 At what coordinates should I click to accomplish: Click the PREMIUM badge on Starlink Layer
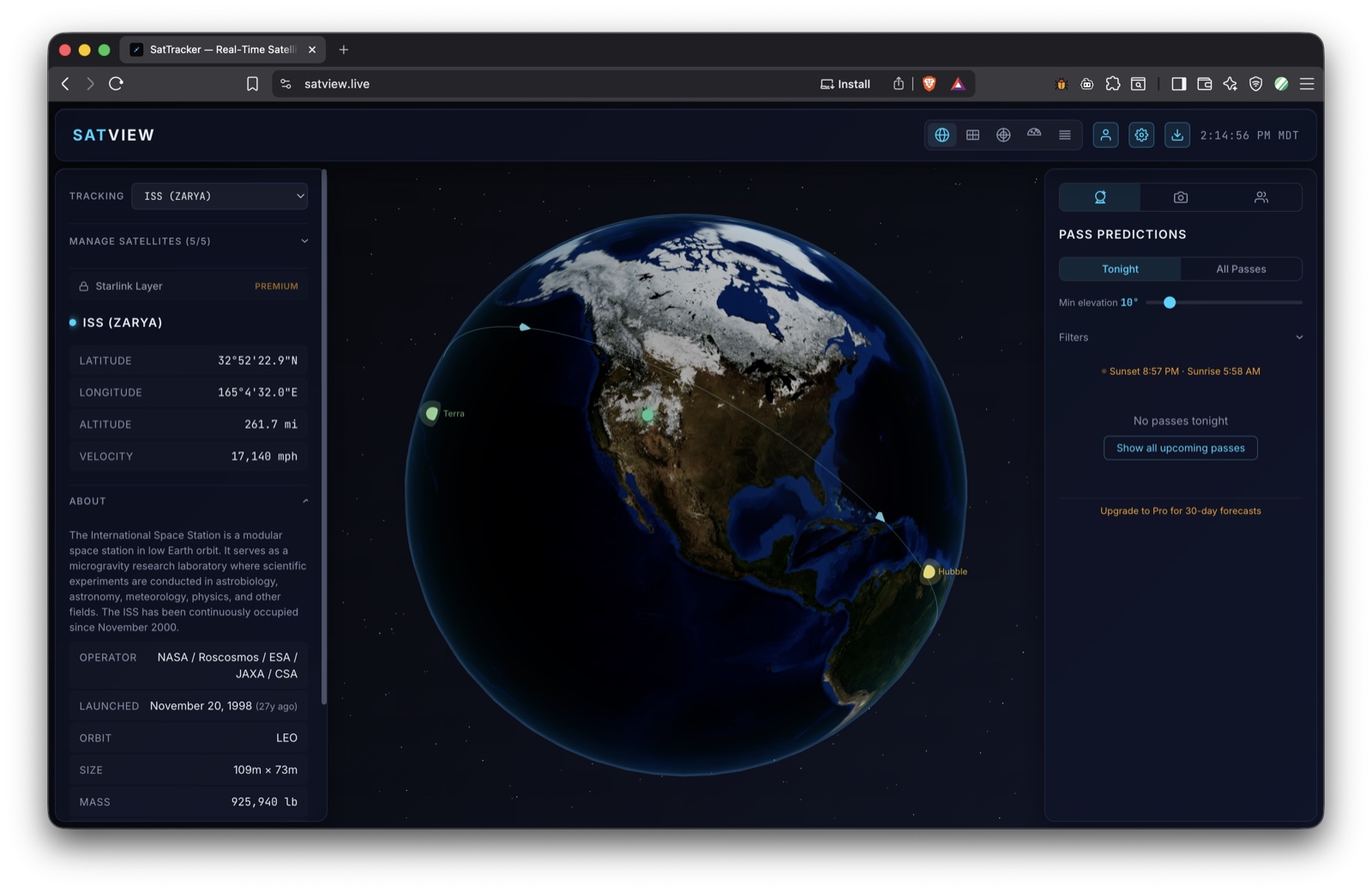click(x=276, y=286)
